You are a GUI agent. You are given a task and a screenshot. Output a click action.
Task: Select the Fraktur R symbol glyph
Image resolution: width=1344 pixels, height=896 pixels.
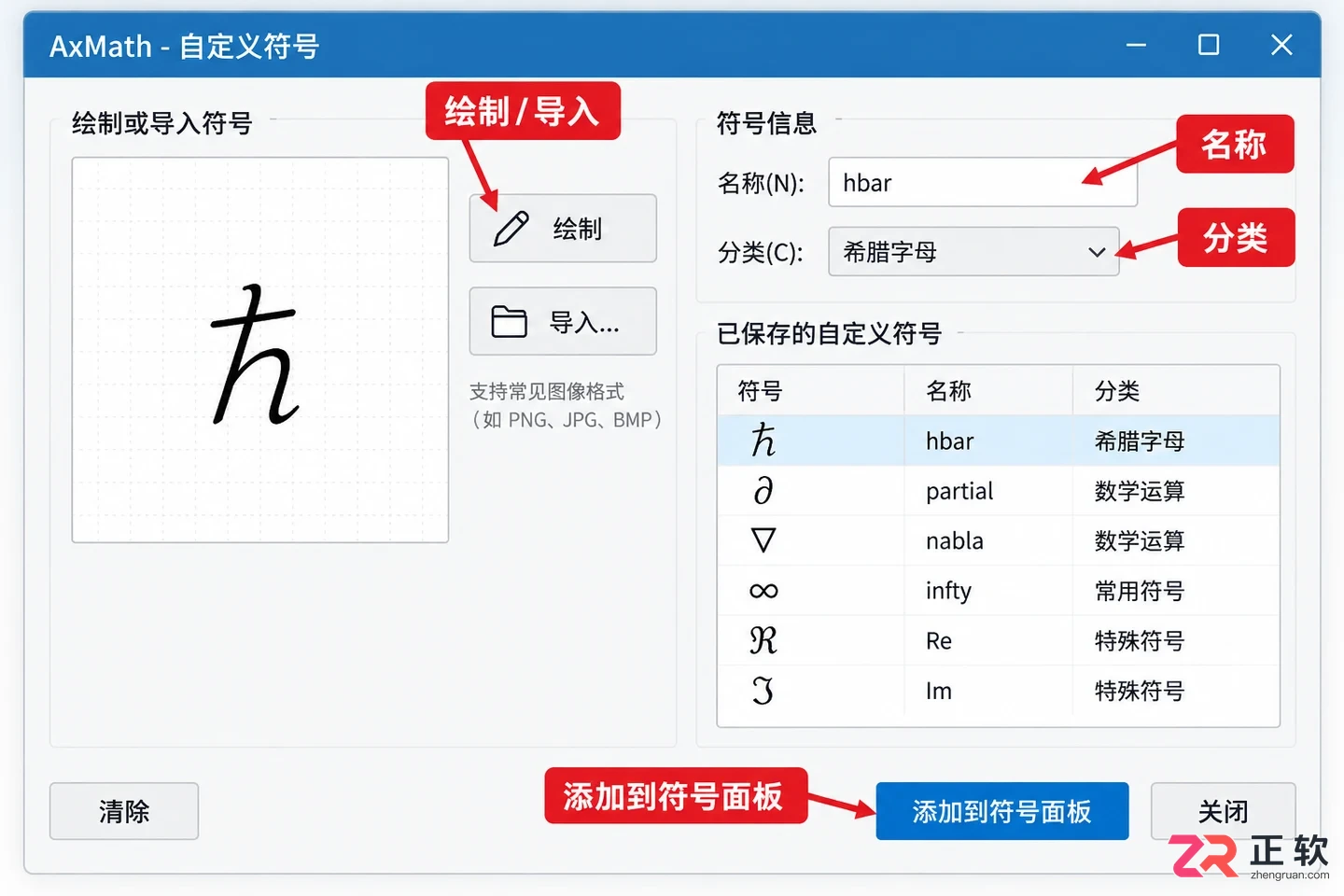763,640
